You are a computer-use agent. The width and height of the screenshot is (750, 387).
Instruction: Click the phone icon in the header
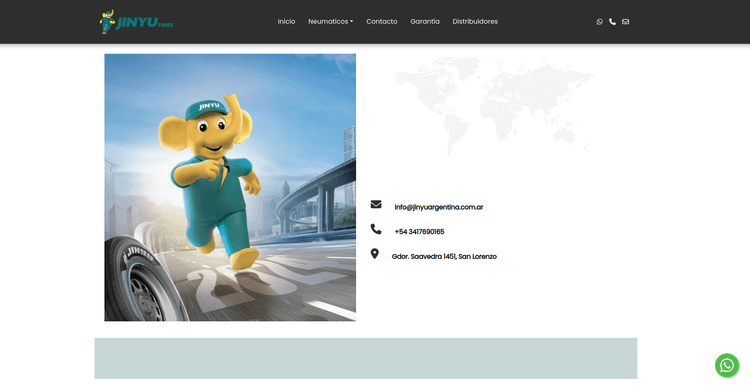coord(612,22)
